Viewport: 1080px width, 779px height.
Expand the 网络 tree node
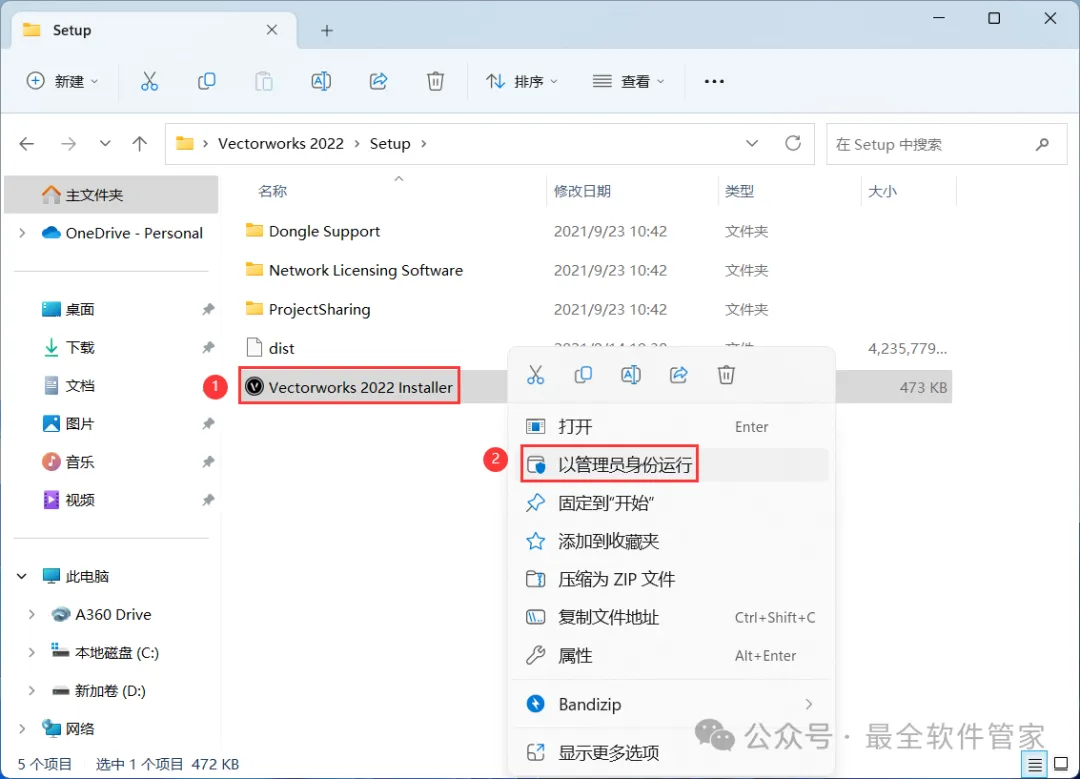(x=22, y=728)
